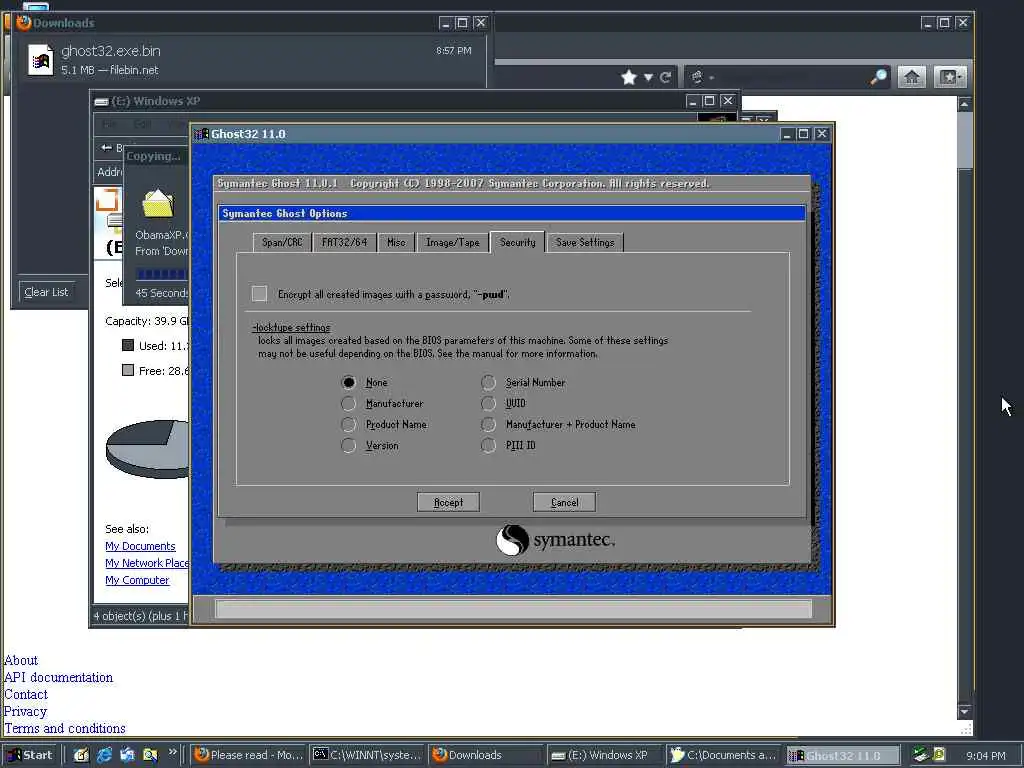Open the Contact link on the webpage
The width and height of the screenshot is (1024, 768).
[26, 694]
